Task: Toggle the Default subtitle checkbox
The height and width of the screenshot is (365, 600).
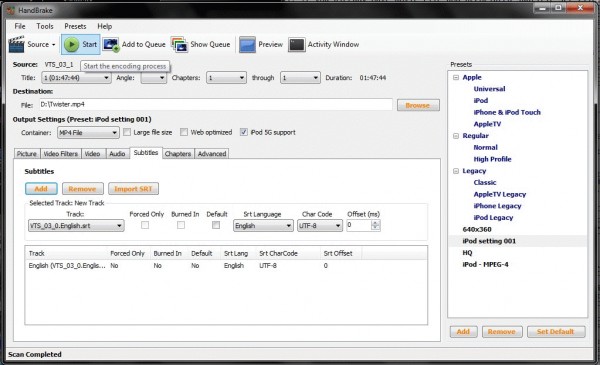Action: [216, 225]
